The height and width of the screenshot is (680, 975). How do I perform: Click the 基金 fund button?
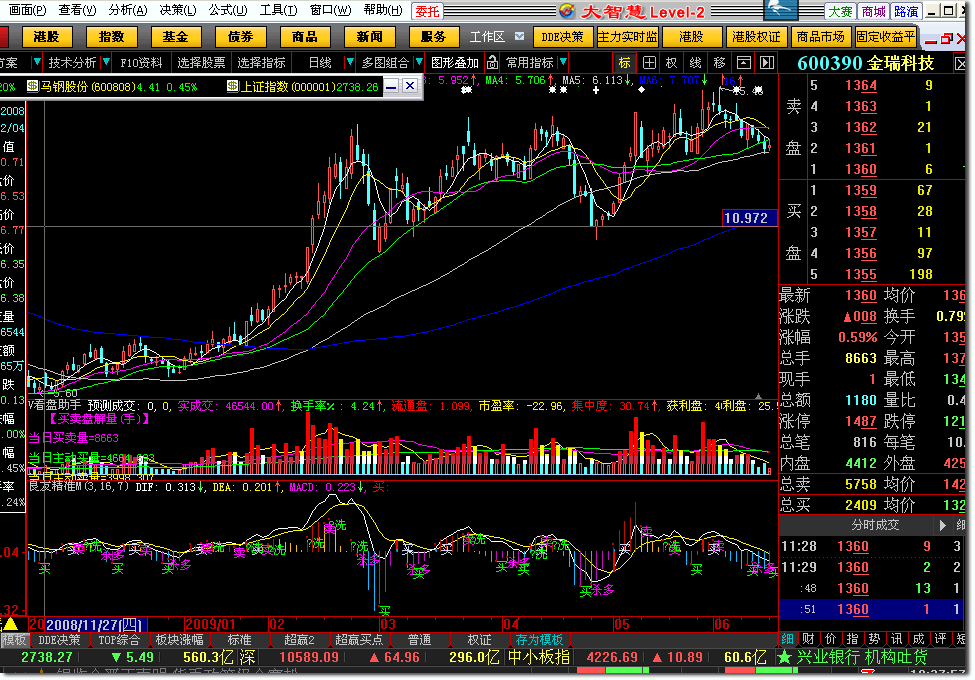175,37
